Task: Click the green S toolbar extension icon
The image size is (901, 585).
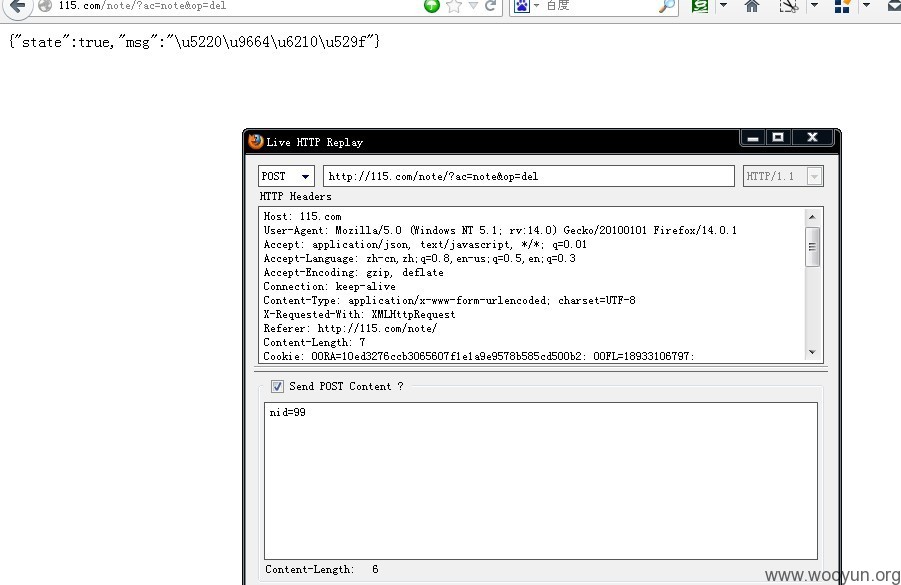Action: point(700,6)
